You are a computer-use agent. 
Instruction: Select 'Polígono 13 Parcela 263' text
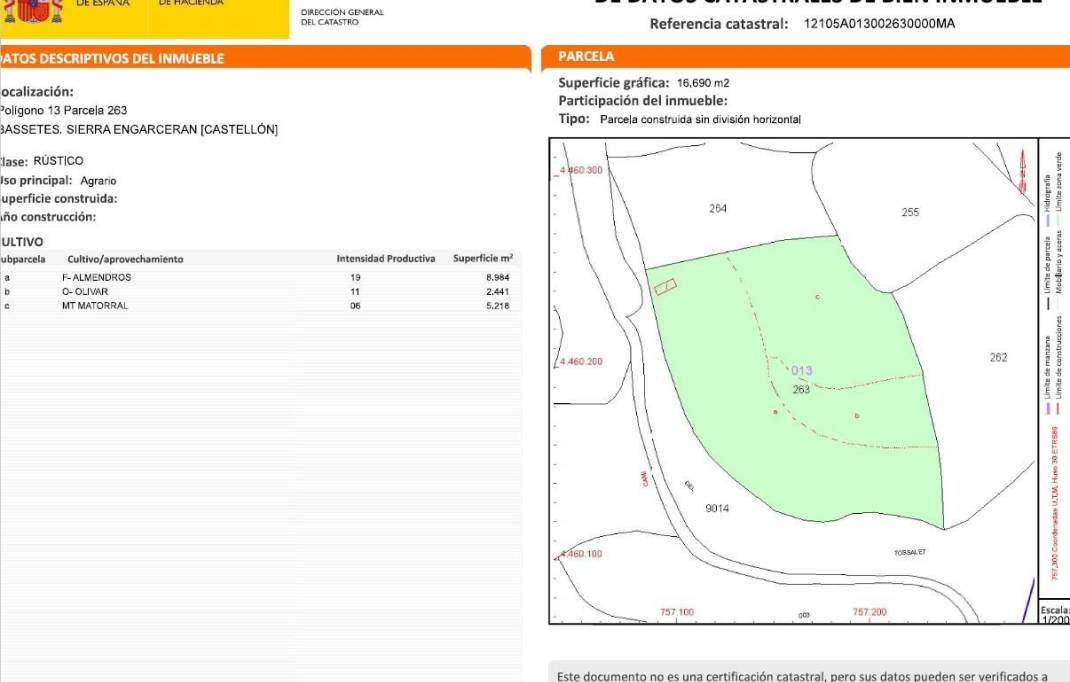coord(63,110)
